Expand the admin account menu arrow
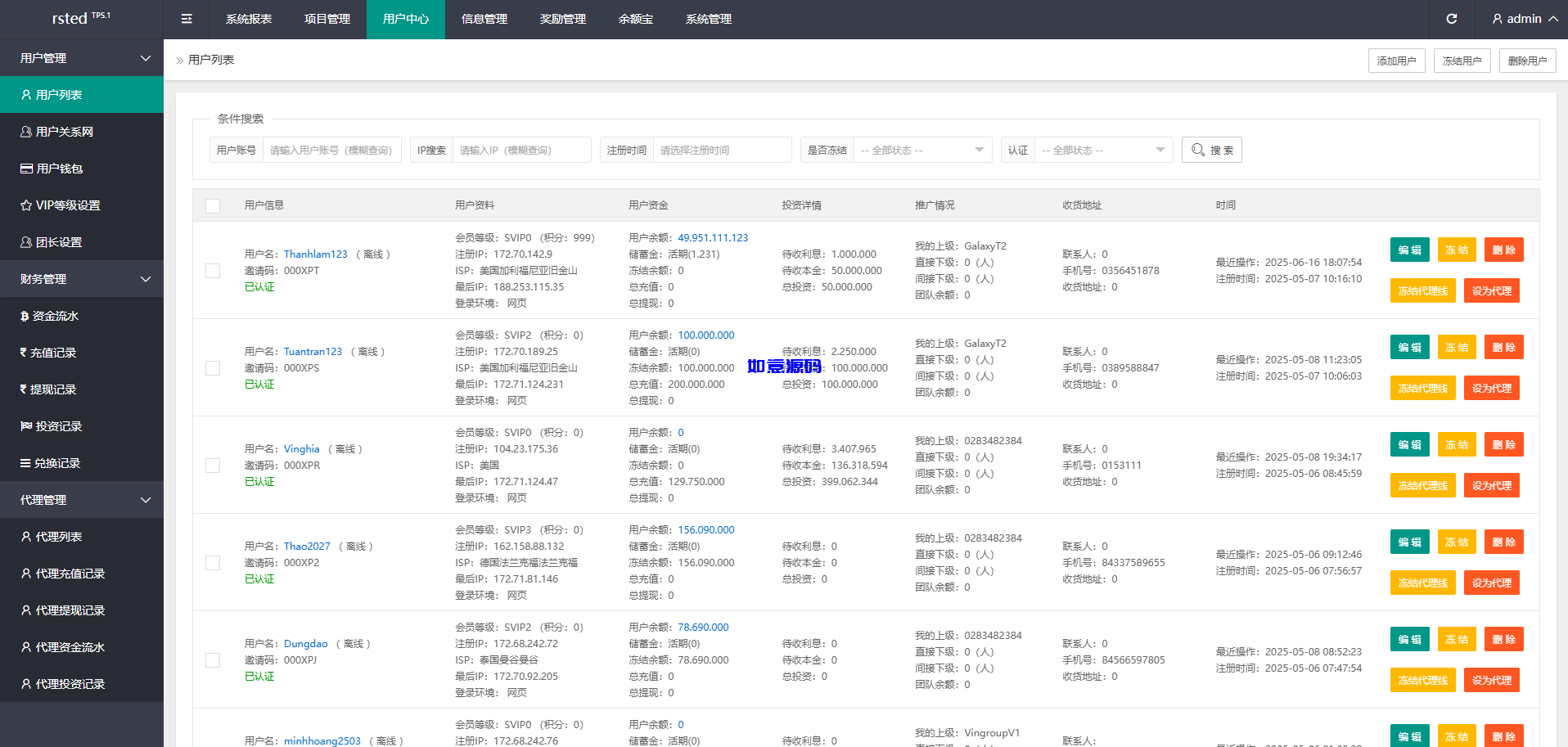Viewport: 1568px width, 747px height. pos(1552,19)
